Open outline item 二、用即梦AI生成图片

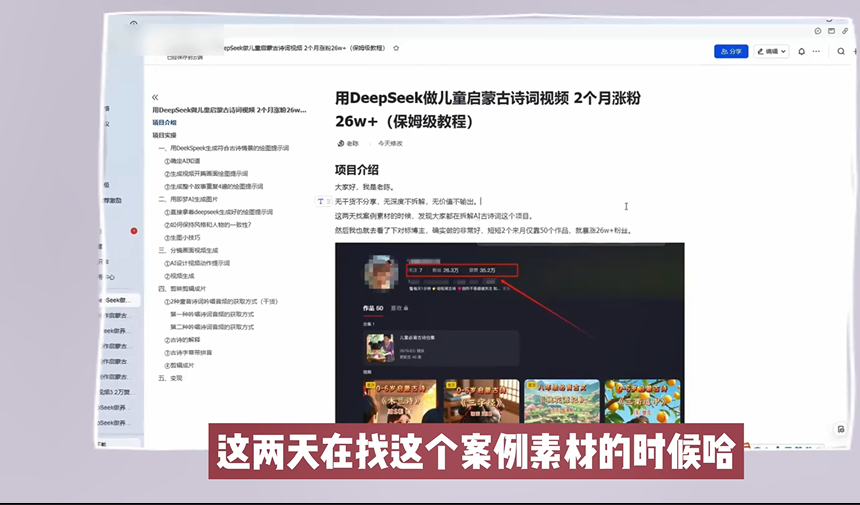pos(188,199)
